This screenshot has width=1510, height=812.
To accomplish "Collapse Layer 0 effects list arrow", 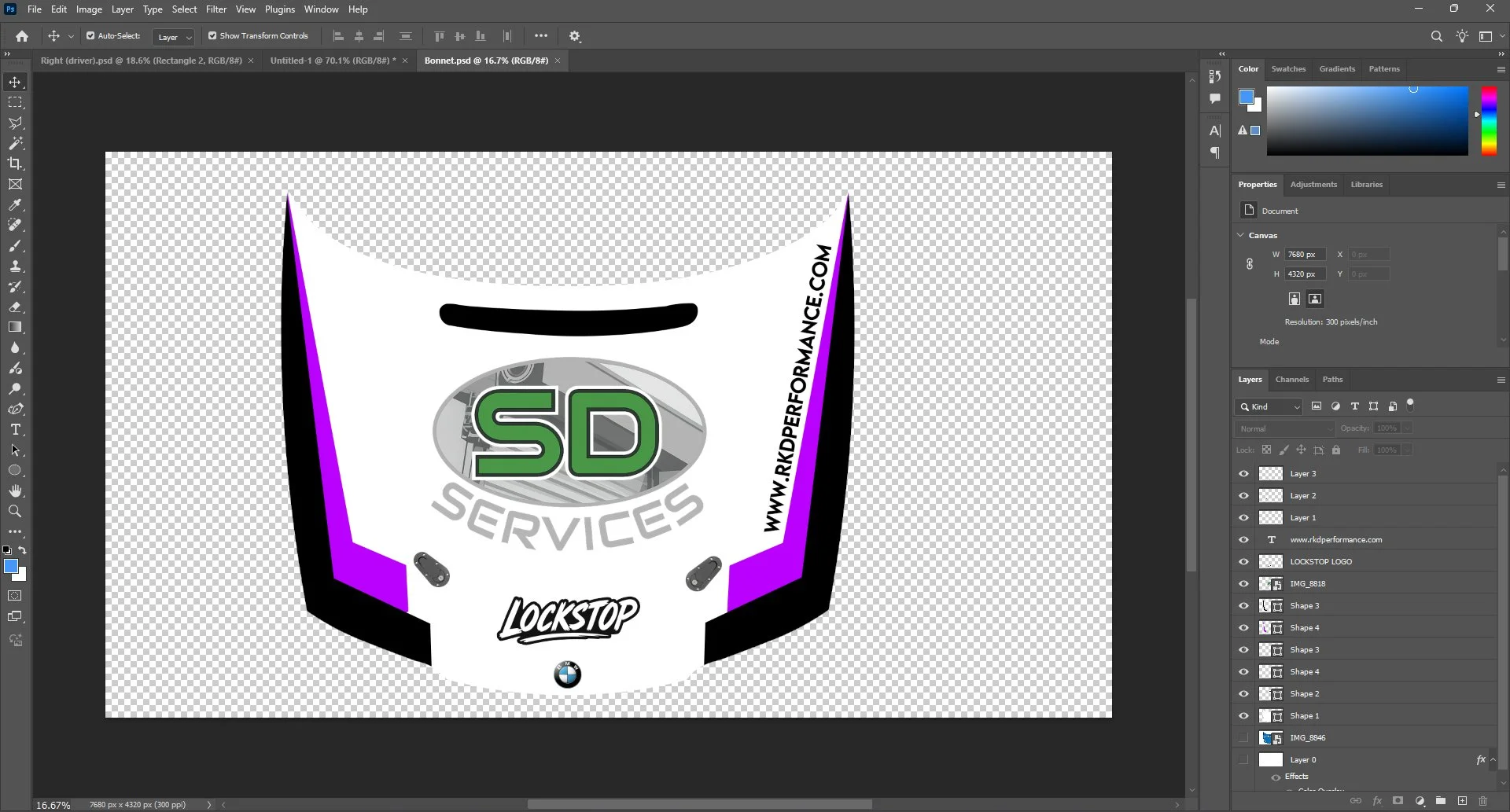I will 1493,760.
